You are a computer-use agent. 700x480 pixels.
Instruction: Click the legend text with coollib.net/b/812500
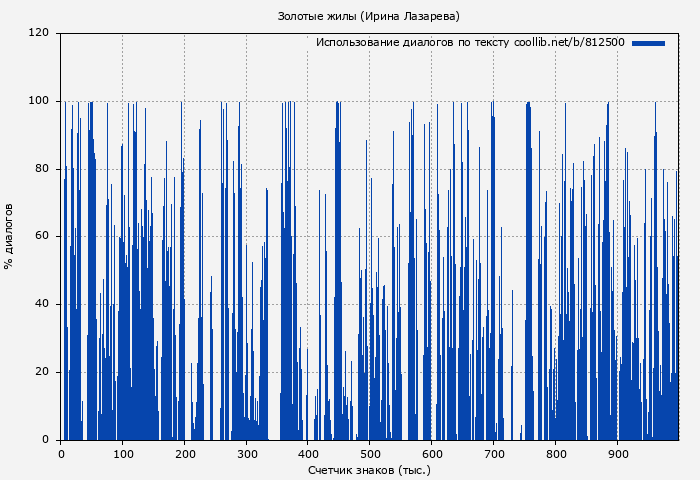coord(470,43)
